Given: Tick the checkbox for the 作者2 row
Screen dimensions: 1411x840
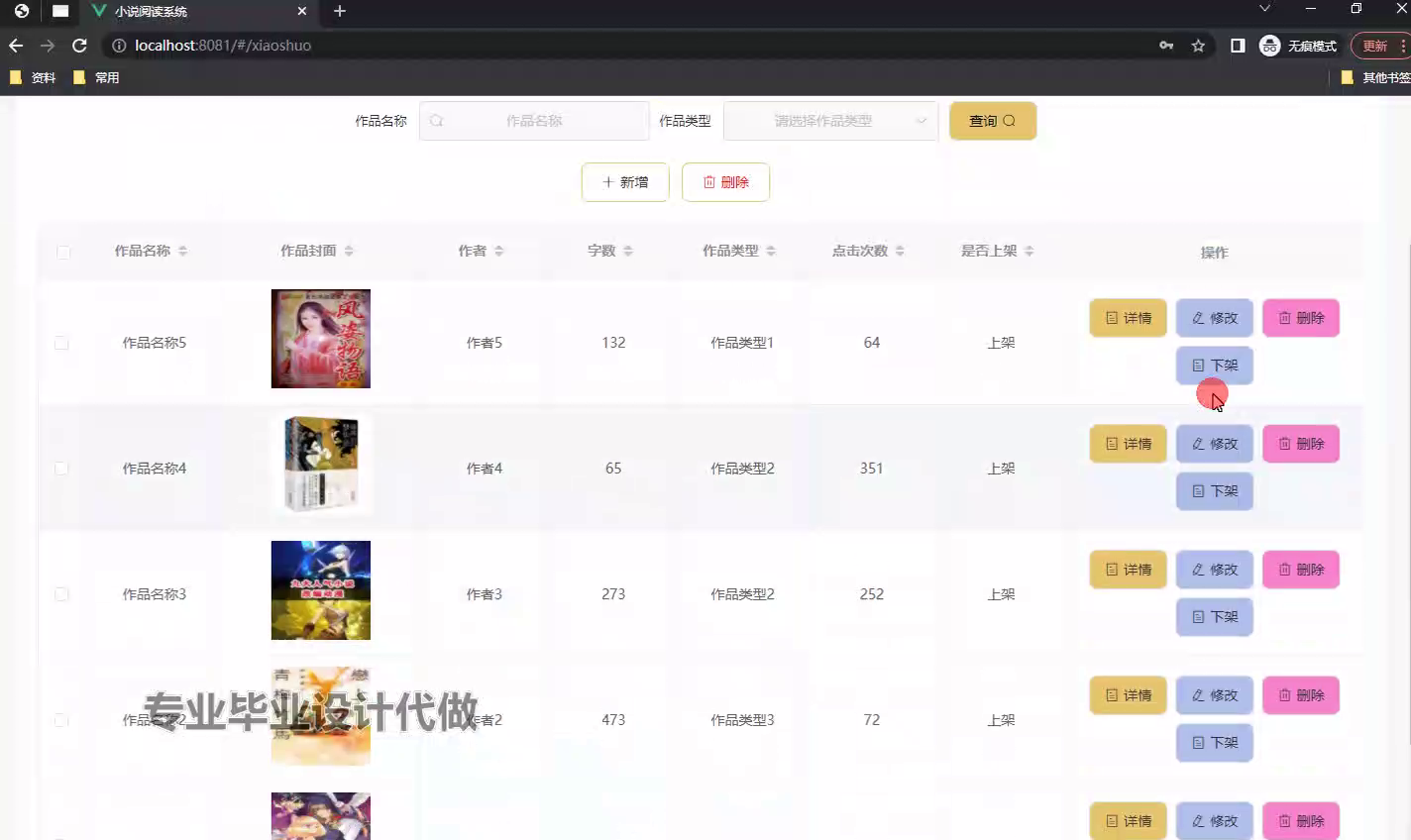Looking at the screenshot, I should (61, 720).
